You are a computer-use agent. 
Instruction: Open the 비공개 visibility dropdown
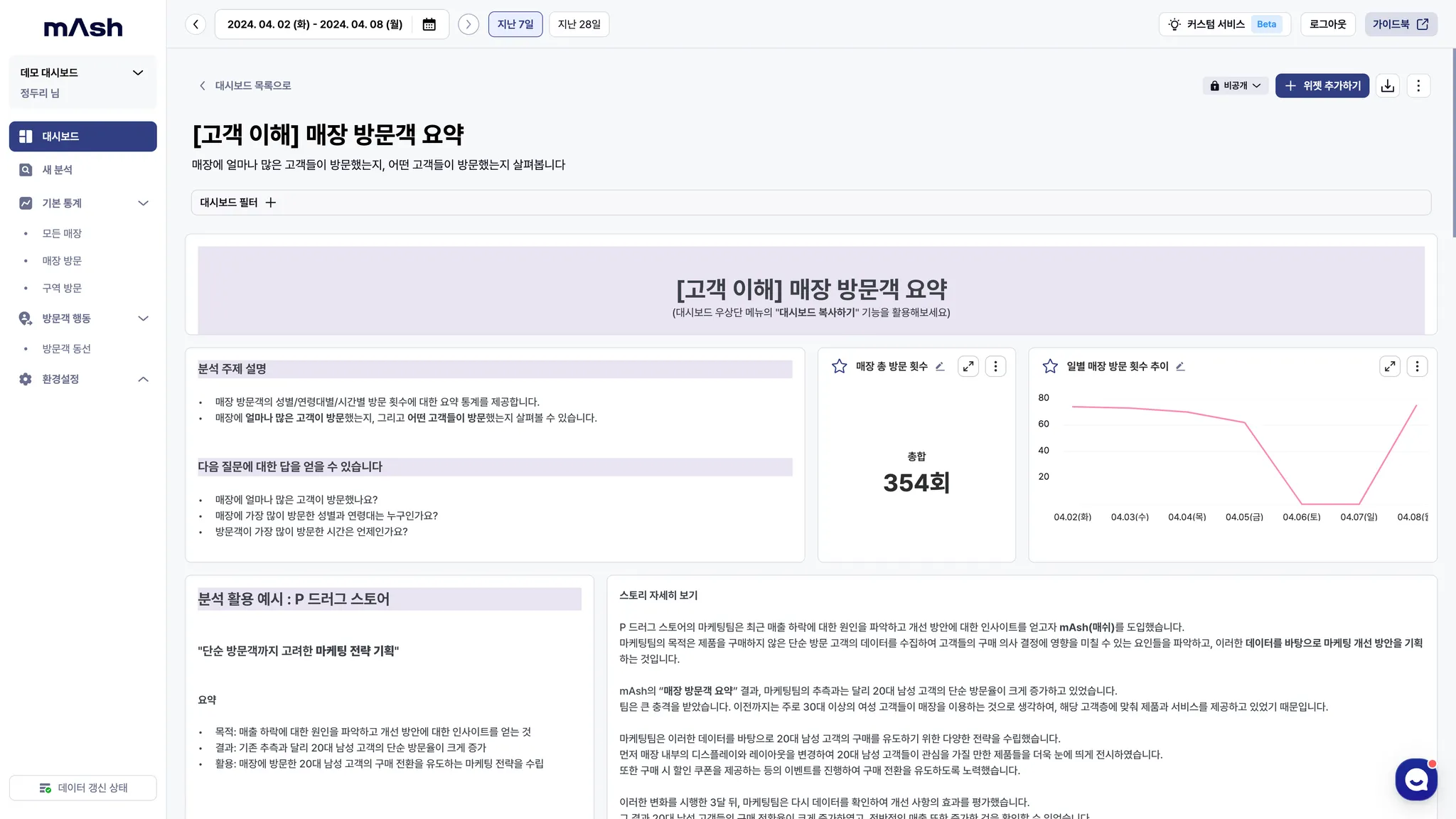click(x=1236, y=85)
